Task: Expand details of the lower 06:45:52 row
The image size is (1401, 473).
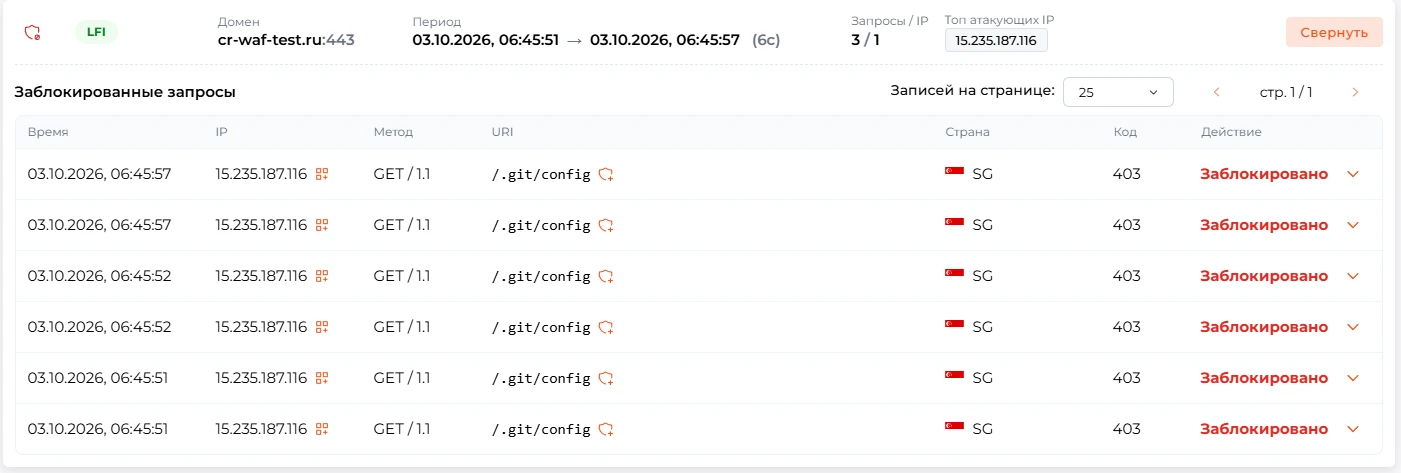Action: 1353,327
